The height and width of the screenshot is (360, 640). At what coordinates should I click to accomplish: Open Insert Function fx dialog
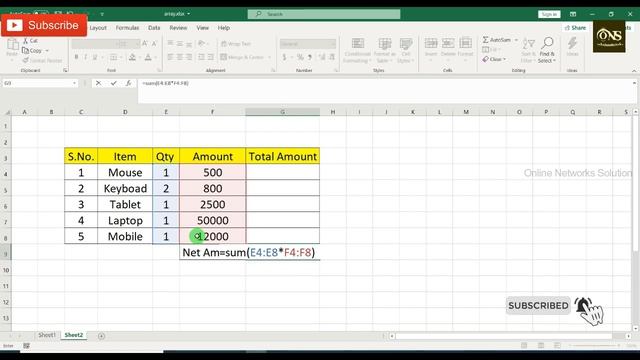128,83
